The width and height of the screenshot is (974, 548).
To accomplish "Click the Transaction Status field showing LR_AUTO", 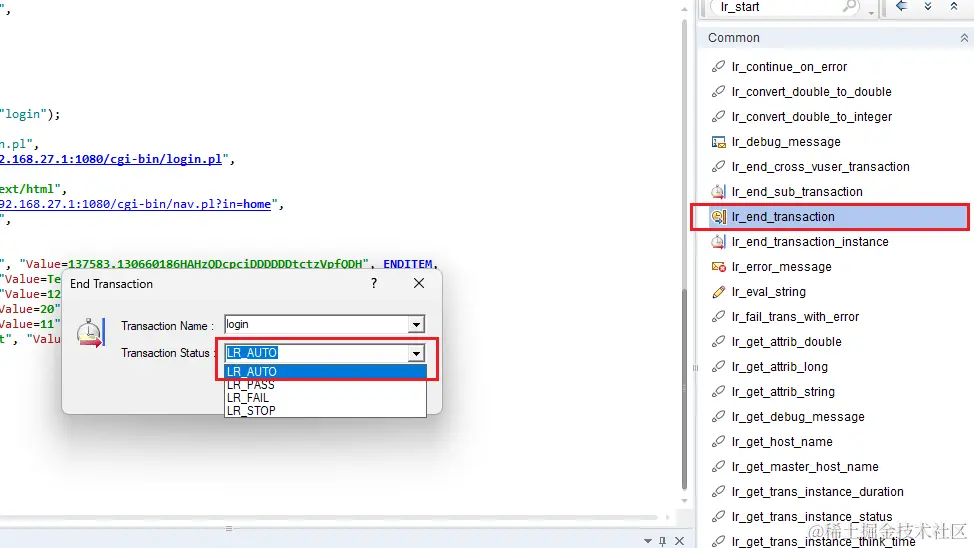I will pyautogui.click(x=317, y=353).
